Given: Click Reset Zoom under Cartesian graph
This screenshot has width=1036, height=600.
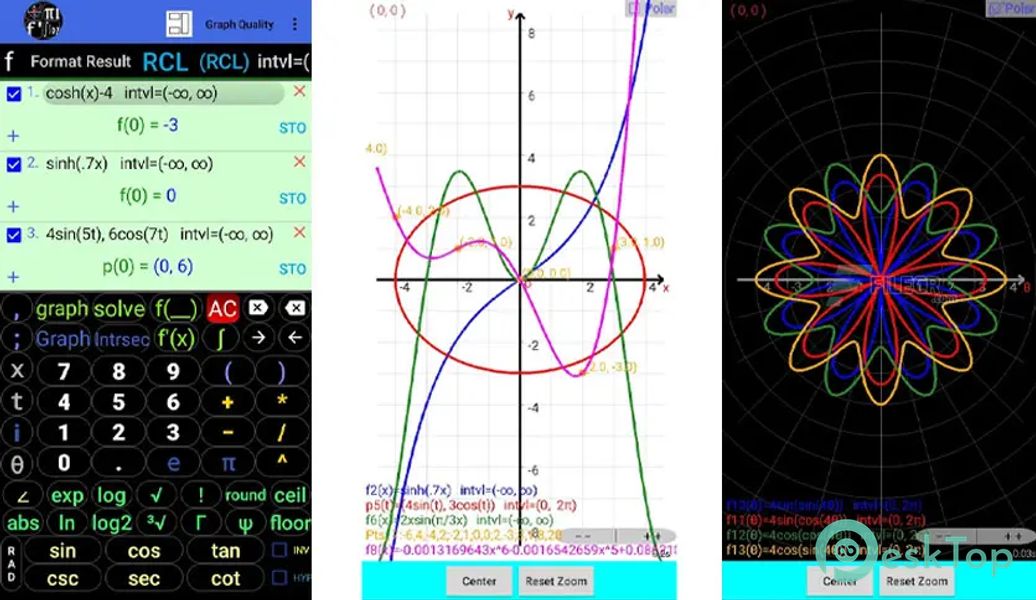Looking at the screenshot, I should pyautogui.click(x=556, y=581).
